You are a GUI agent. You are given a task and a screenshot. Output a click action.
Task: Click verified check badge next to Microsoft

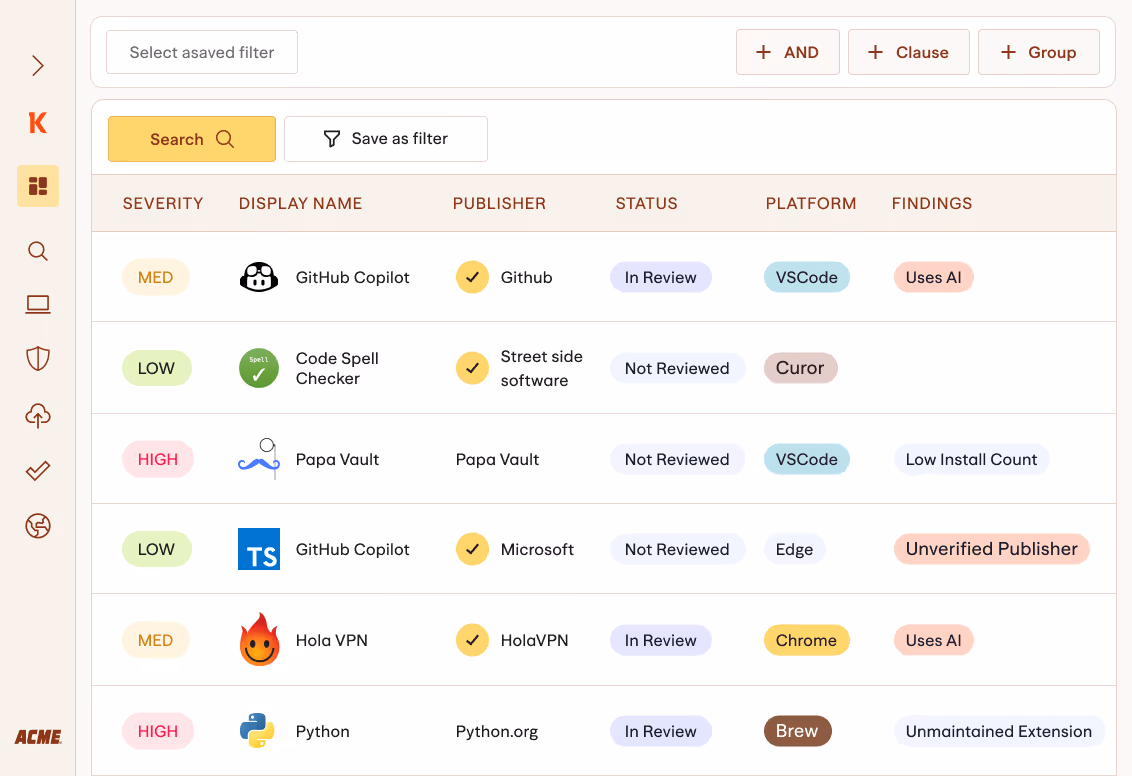tap(472, 549)
